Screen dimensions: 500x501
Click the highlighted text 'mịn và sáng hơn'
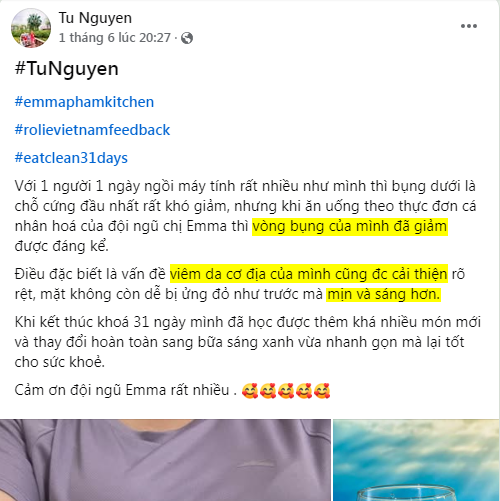[x=383, y=294]
